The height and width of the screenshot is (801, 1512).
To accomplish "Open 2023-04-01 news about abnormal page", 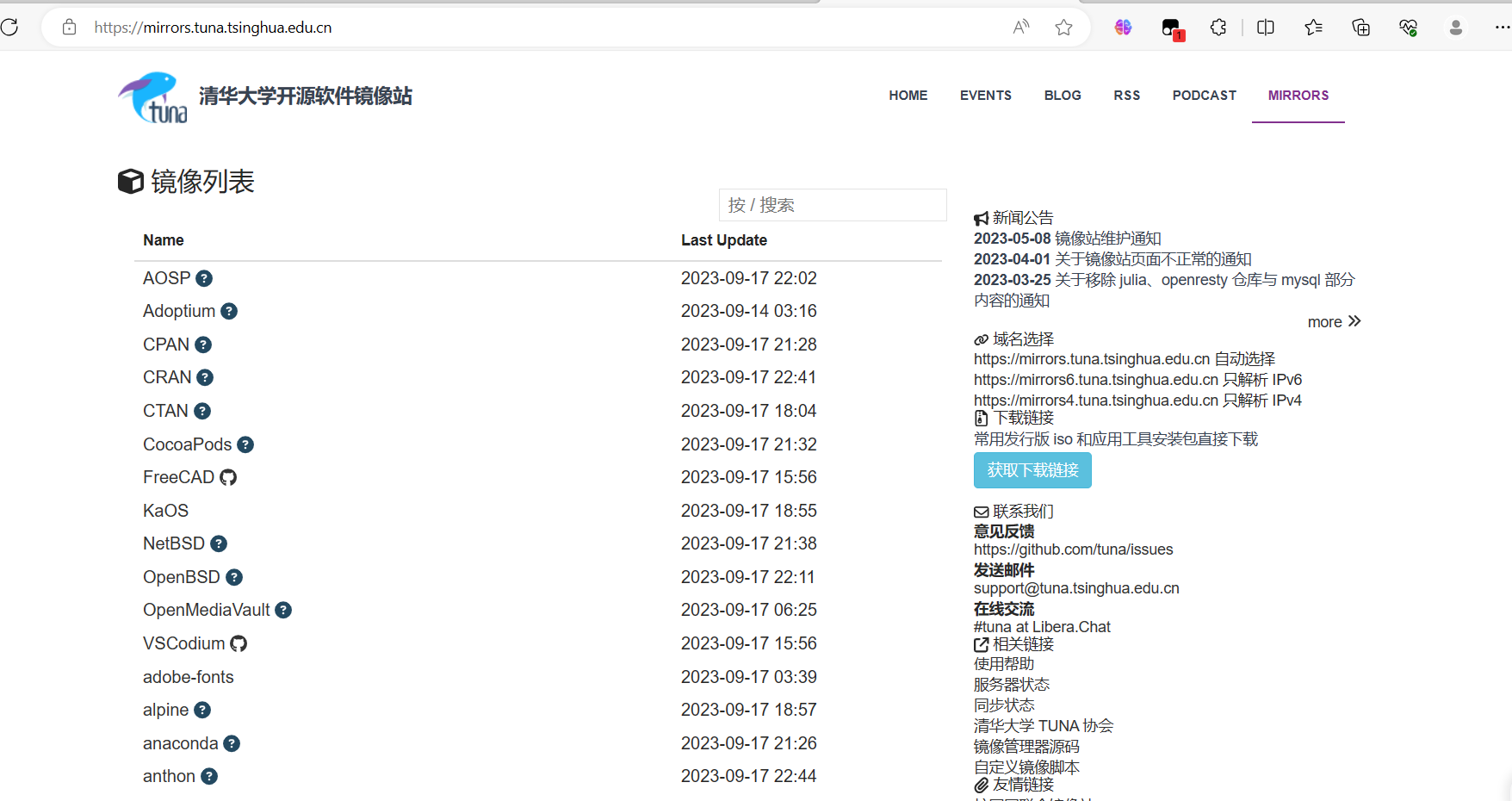I will coord(1112,259).
